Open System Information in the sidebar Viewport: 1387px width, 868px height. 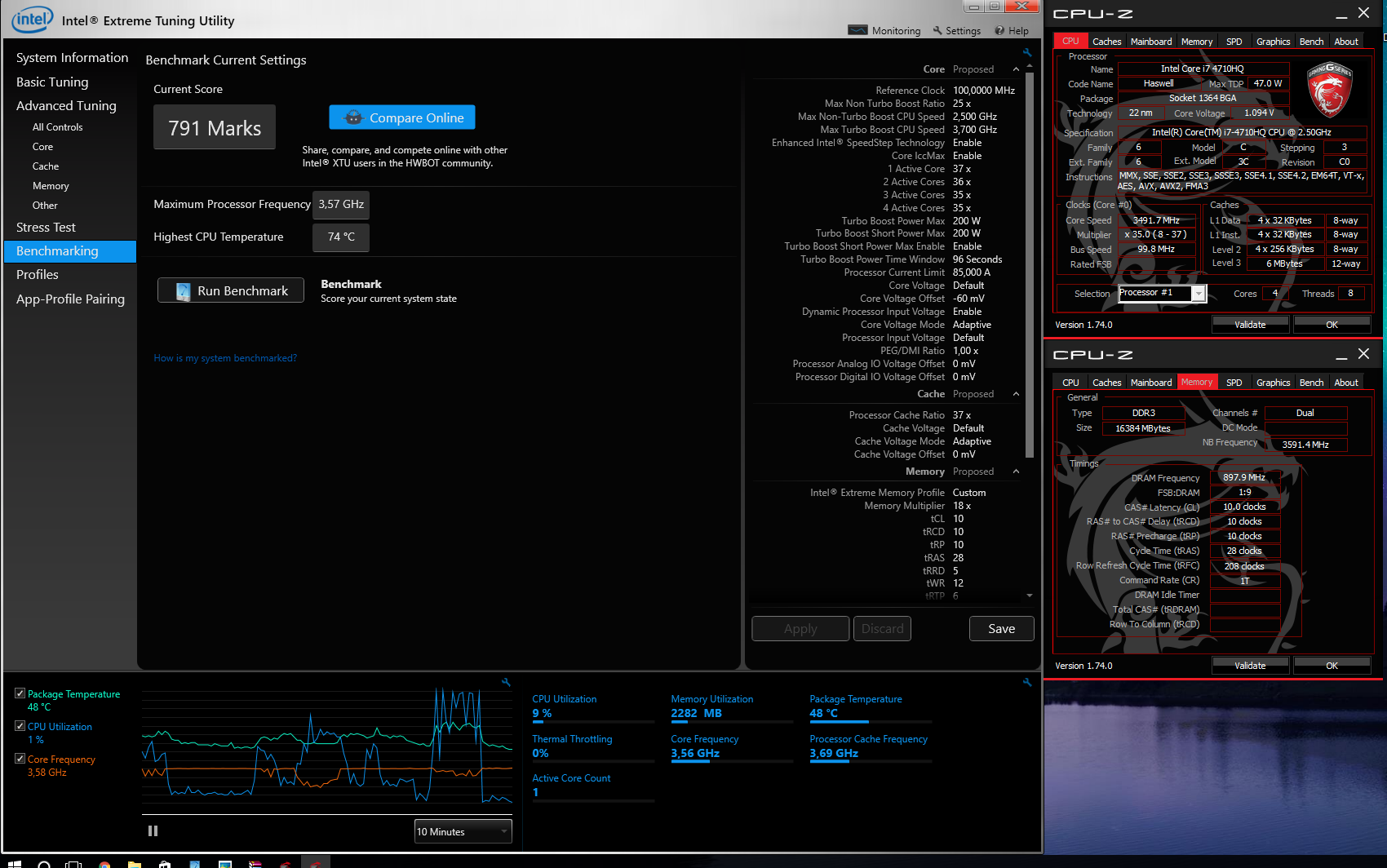(x=72, y=58)
